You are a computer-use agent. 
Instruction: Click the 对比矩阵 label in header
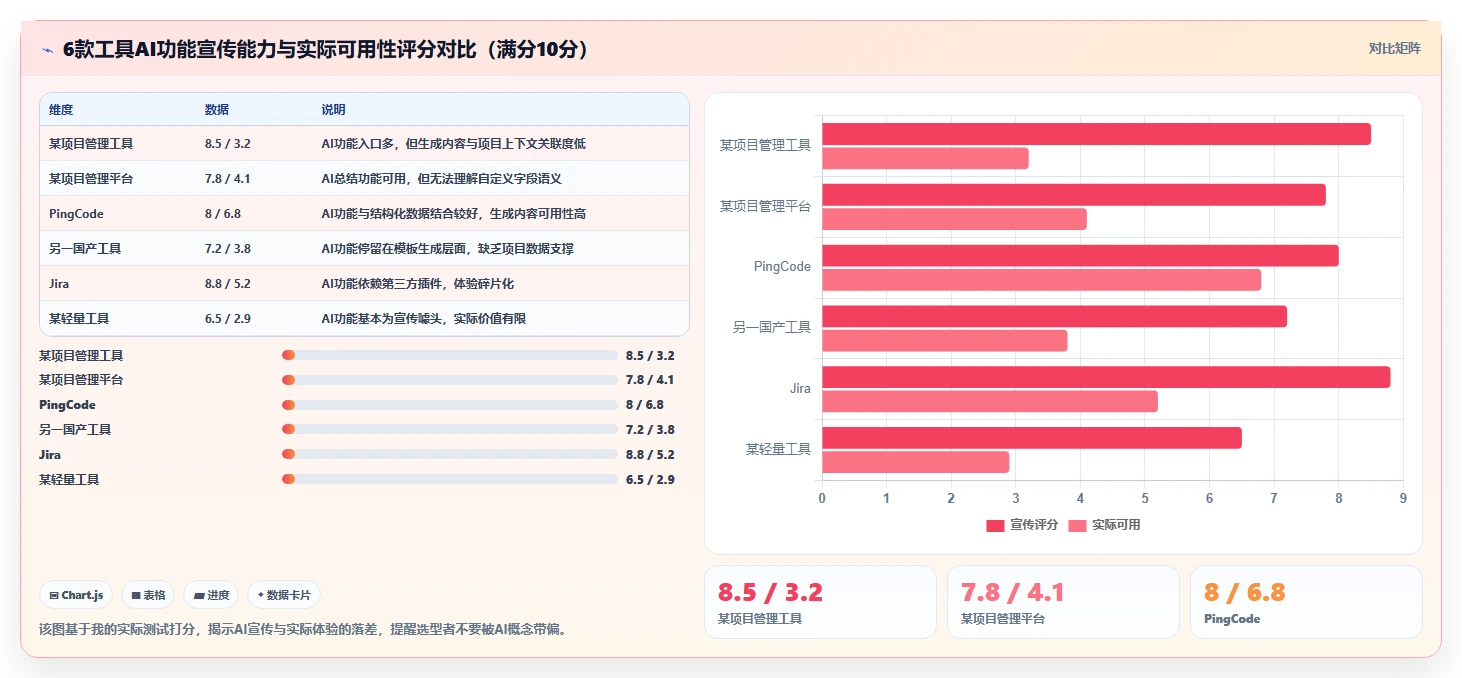click(x=1394, y=48)
